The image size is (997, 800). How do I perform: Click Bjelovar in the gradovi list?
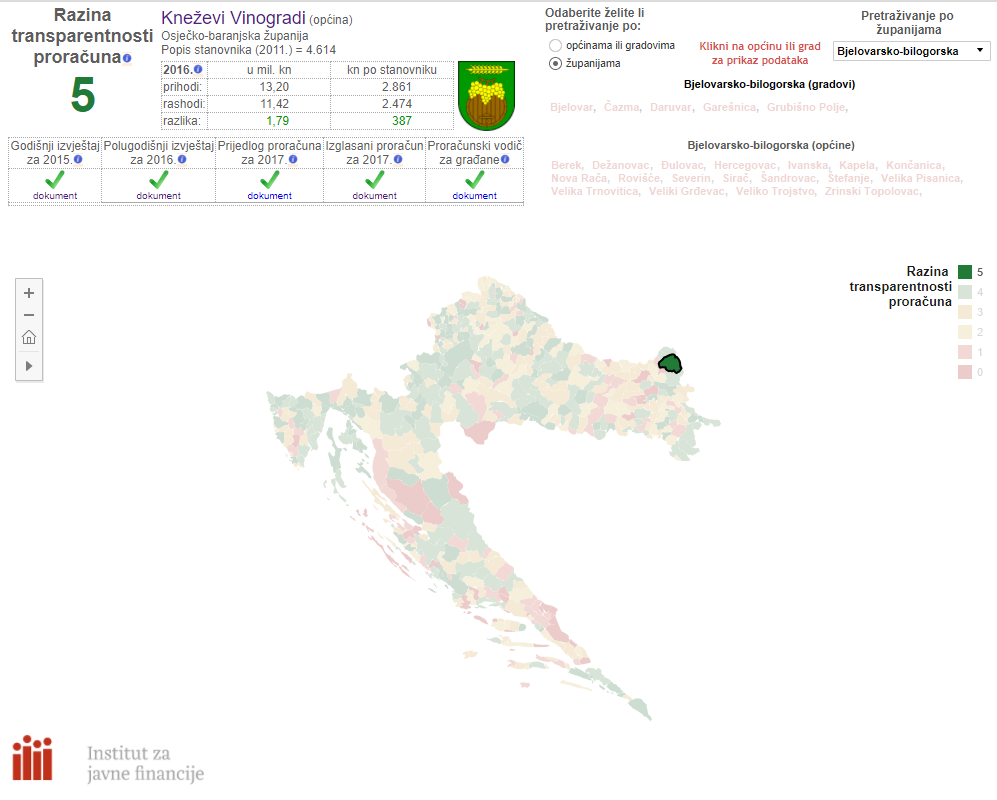[571, 108]
